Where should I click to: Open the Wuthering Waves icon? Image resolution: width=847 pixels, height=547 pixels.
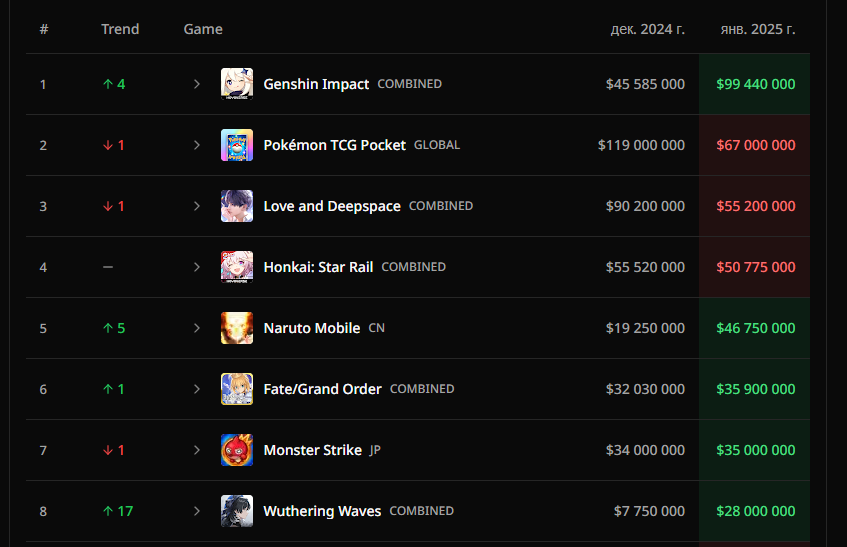[x=237, y=511]
